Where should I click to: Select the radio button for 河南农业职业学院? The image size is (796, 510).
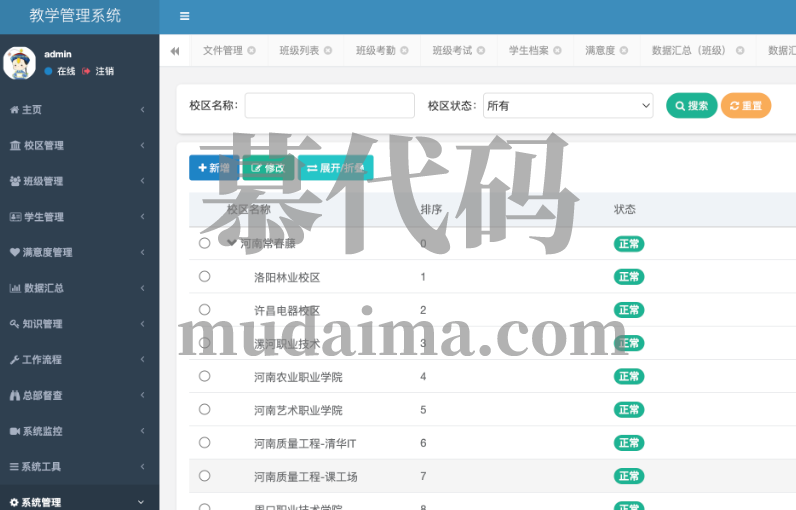pyautogui.click(x=204, y=376)
